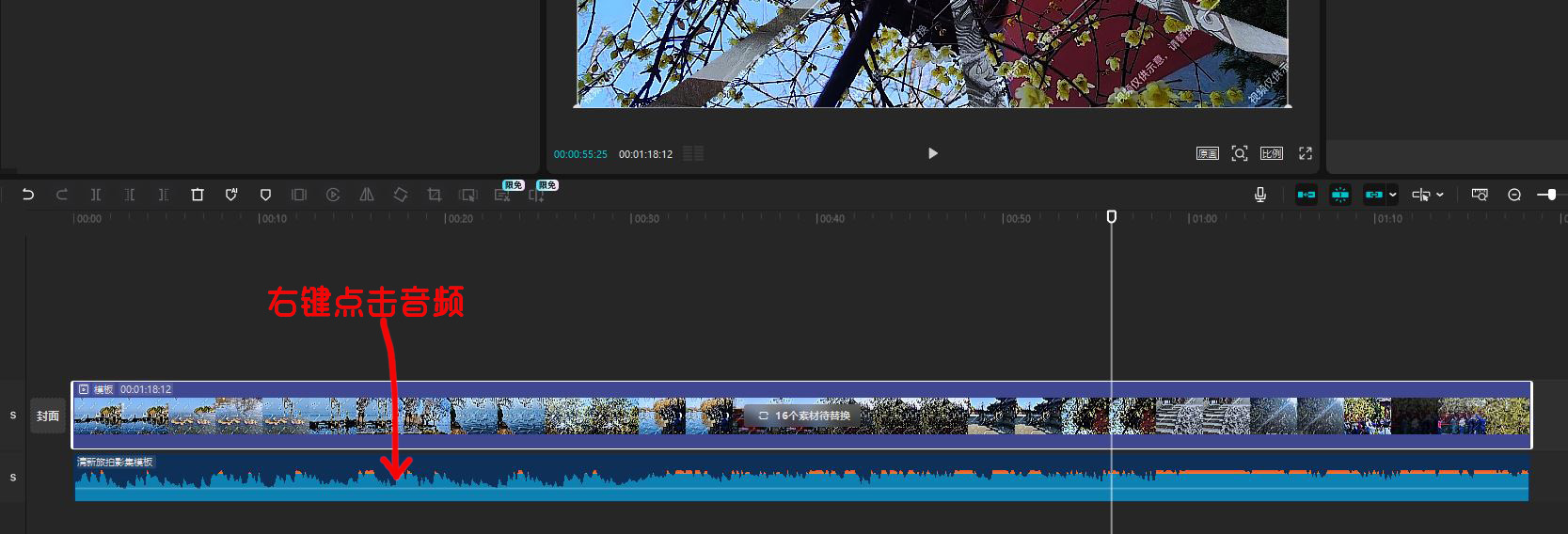This screenshot has height=534, width=1568.
Task: Start voice recording with microphone icon
Action: tap(1260, 195)
